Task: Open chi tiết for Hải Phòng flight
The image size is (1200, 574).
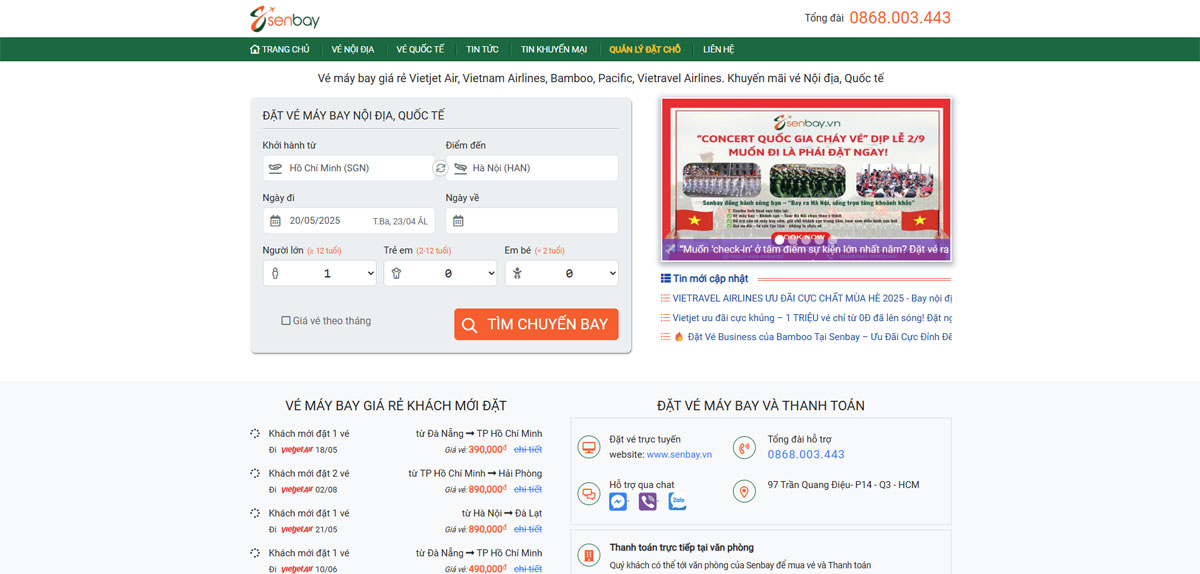Action: click(528, 490)
